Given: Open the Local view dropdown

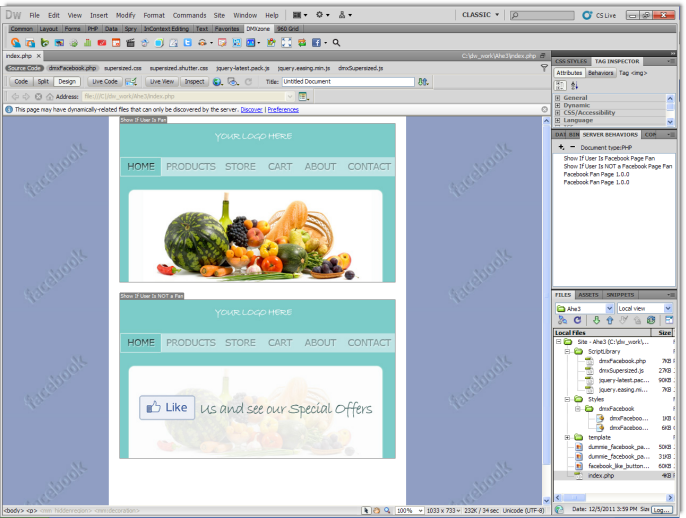Looking at the screenshot, I should tap(668, 308).
